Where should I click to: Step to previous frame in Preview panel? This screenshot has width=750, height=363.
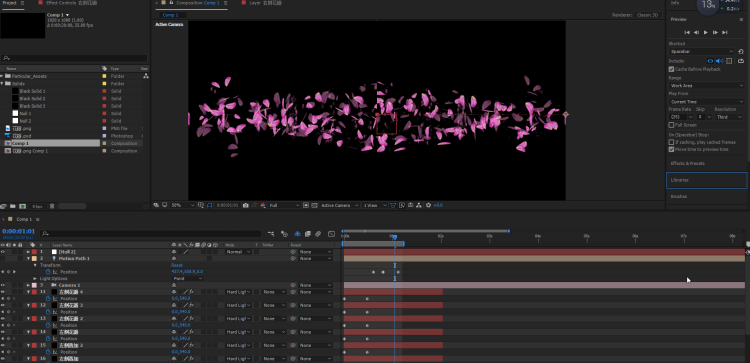click(696, 33)
